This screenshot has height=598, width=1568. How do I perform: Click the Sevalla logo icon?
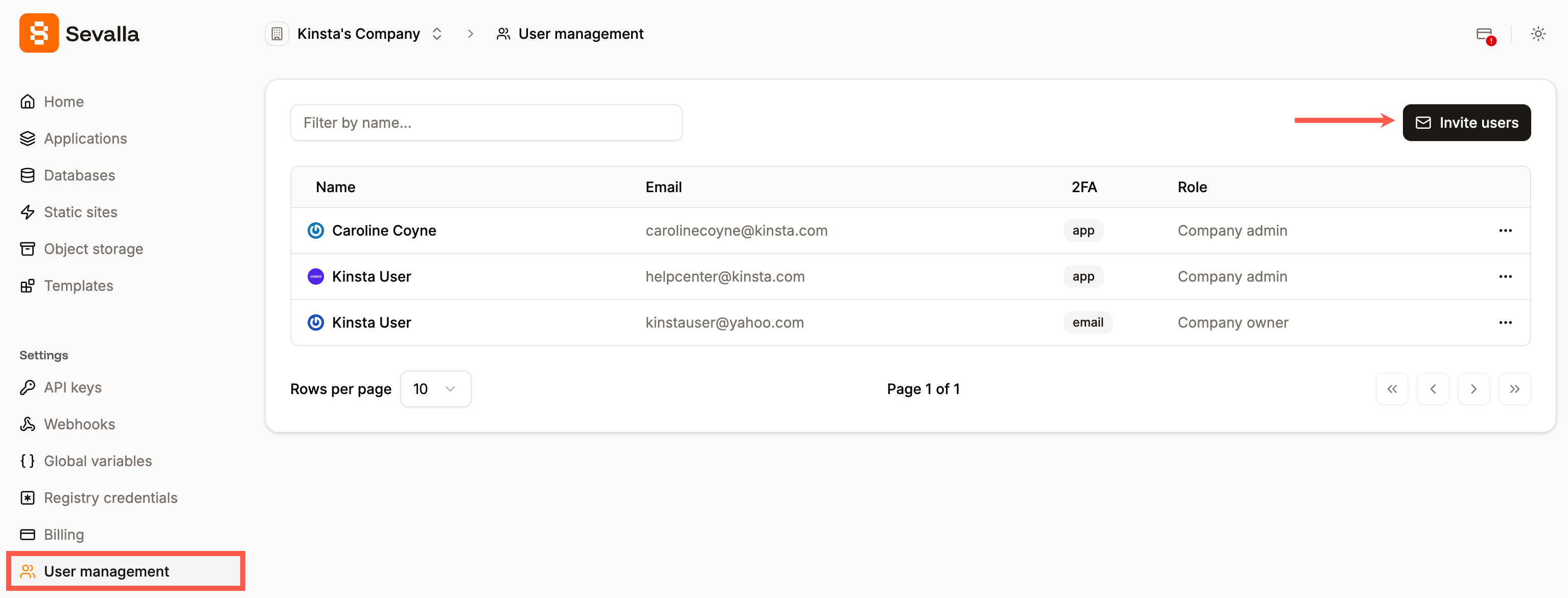(x=38, y=33)
